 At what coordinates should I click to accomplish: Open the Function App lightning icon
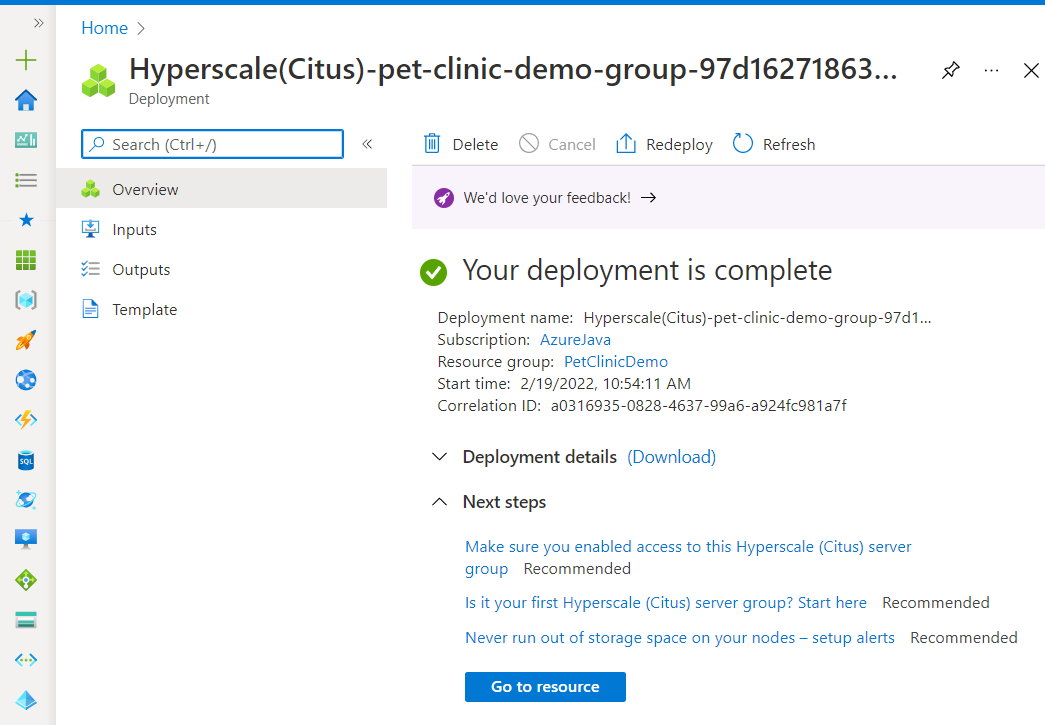26,420
